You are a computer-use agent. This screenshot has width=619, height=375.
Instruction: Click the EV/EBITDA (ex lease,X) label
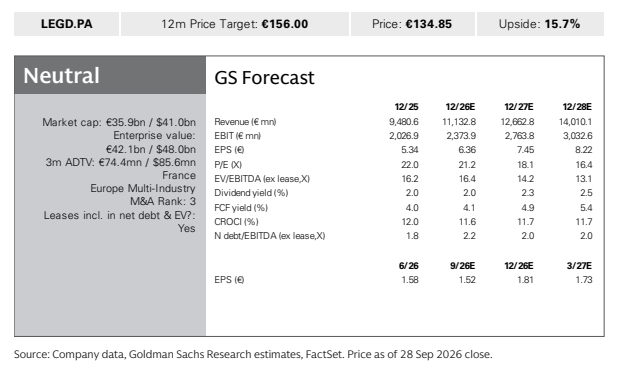coord(262,179)
